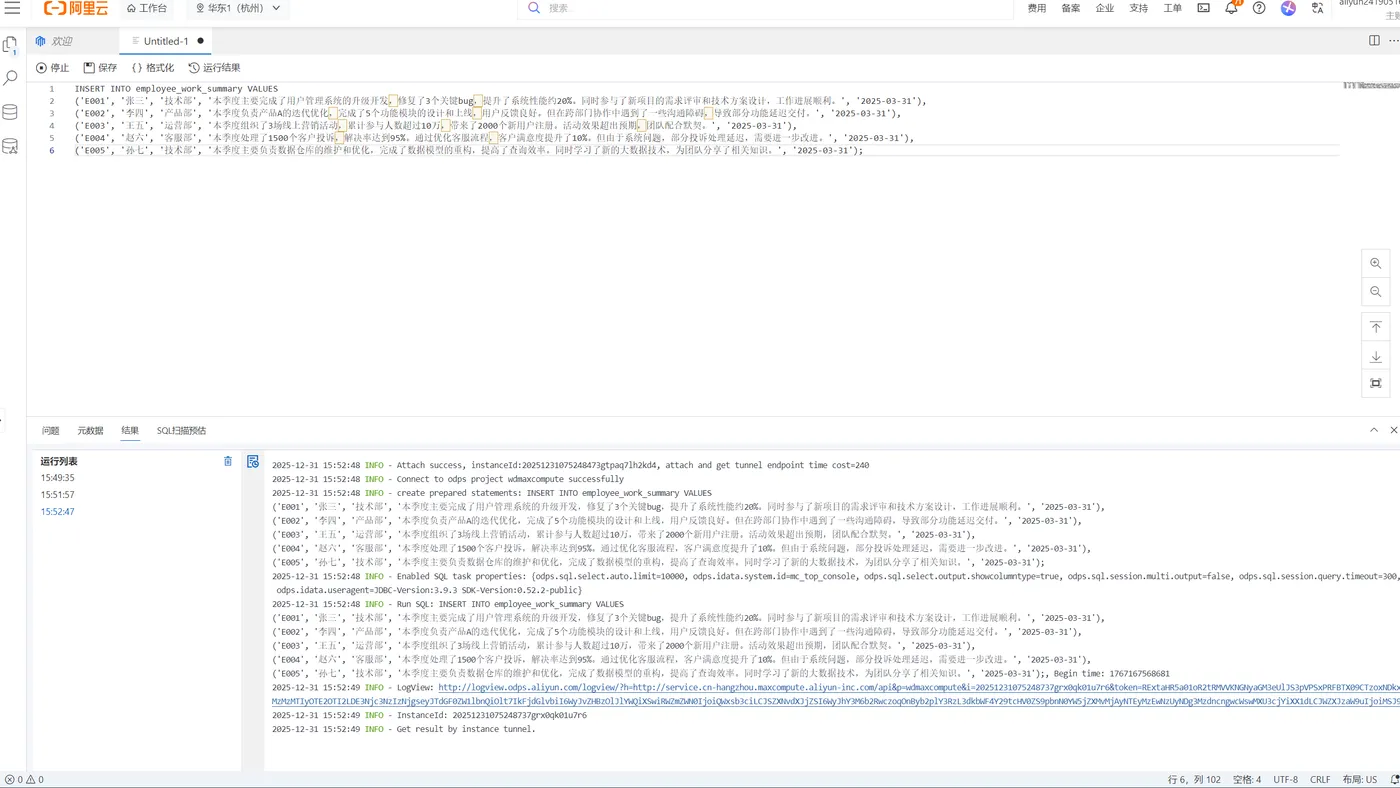The width and height of the screenshot is (1400, 788).
Task: Click the top search input field
Action: pos(765,8)
